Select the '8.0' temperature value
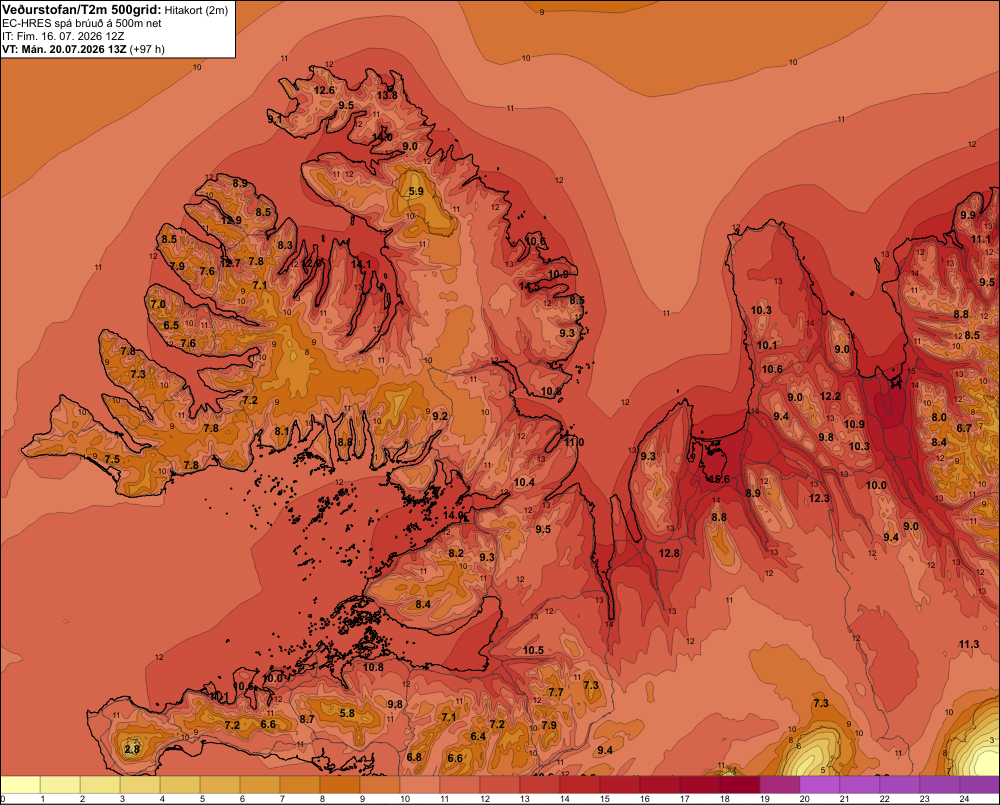Image resolution: width=1000 pixels, height=805 pixels. click(939, 417)
